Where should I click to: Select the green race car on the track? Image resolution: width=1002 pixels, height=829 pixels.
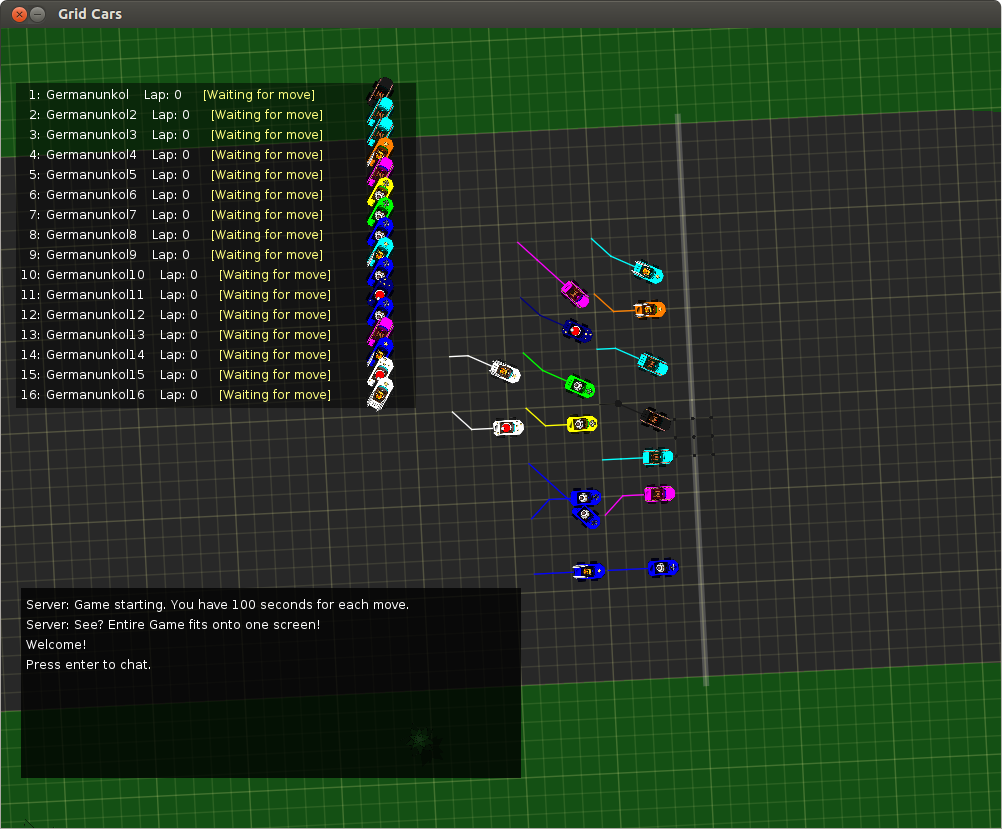(x=580, y=385)
